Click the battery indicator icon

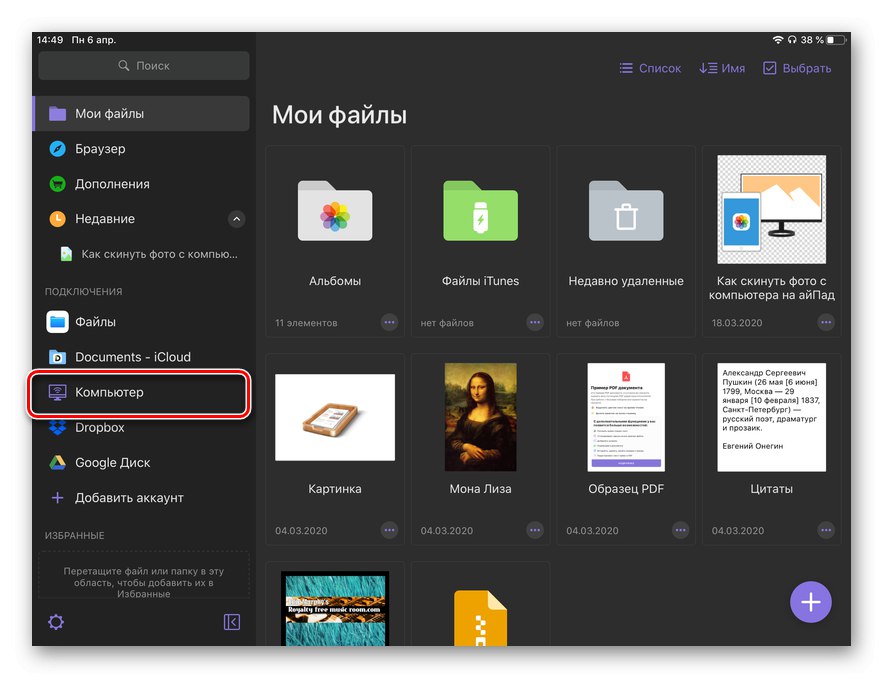(836, 40)
